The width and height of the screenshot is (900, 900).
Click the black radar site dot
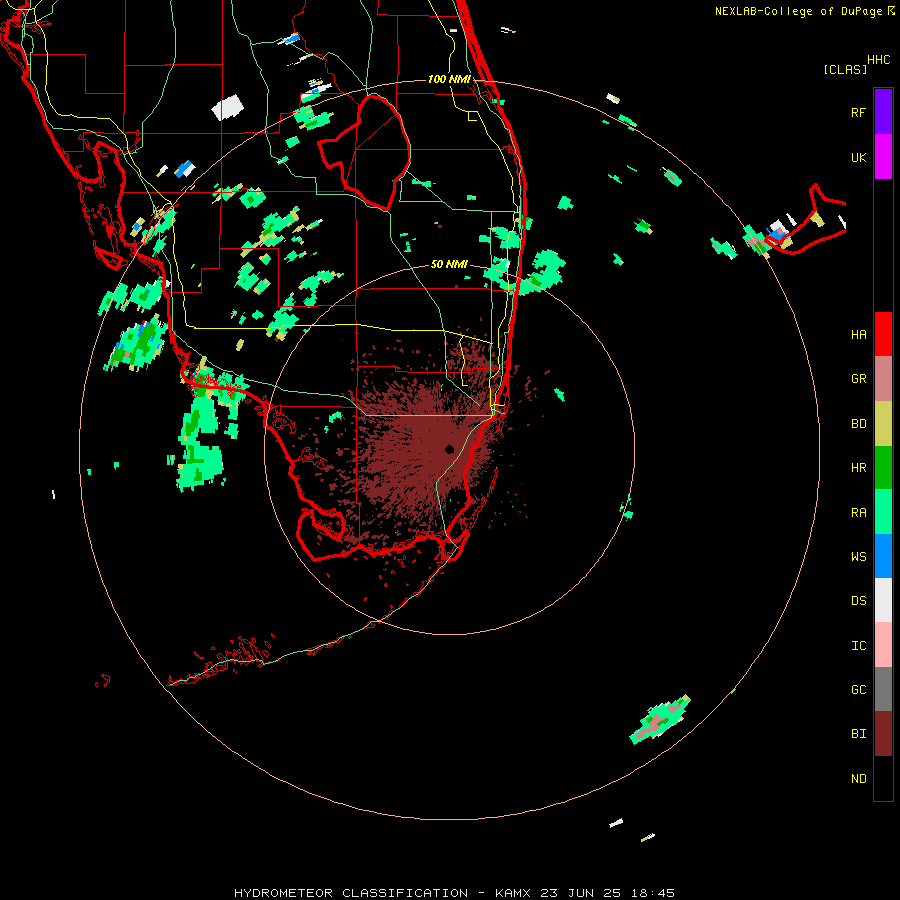[449, 449]
